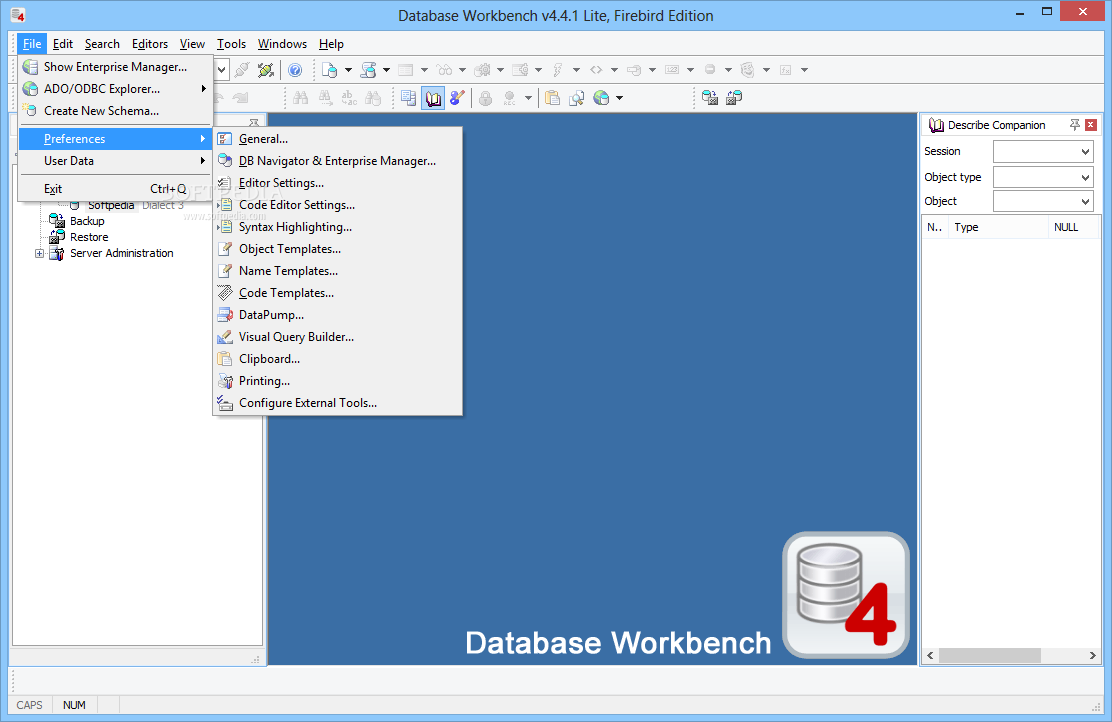1112x722 pixels.
Task: Open dropdown arrow beside new database icon
Action: pyautogui.click(x=348, y=70)
